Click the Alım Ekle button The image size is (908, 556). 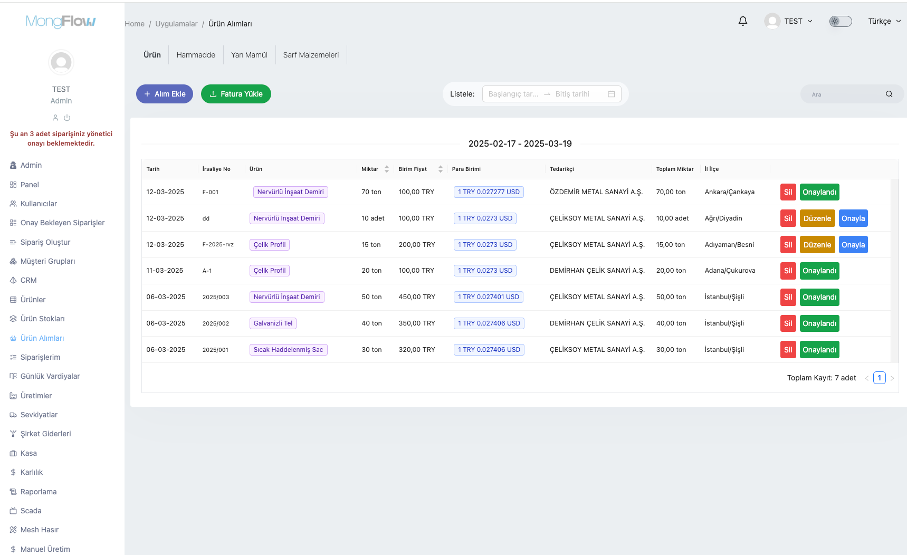coord(164,94)
